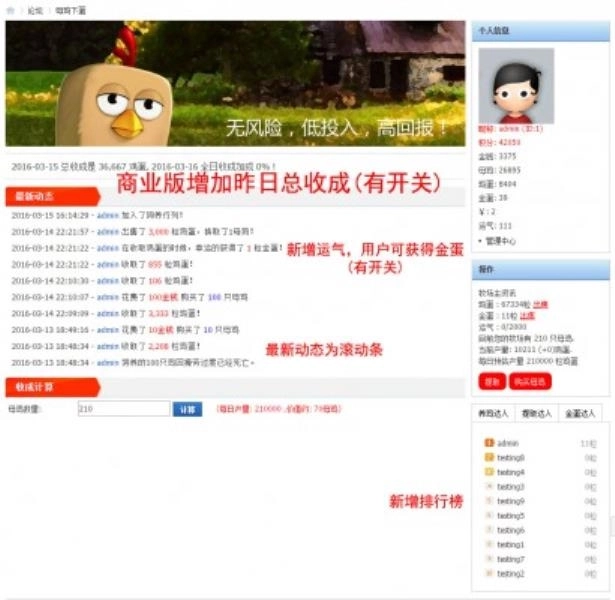
Task: Click the 2016-03-15 total harvest 36,667 notice
Action: point(143,167)
